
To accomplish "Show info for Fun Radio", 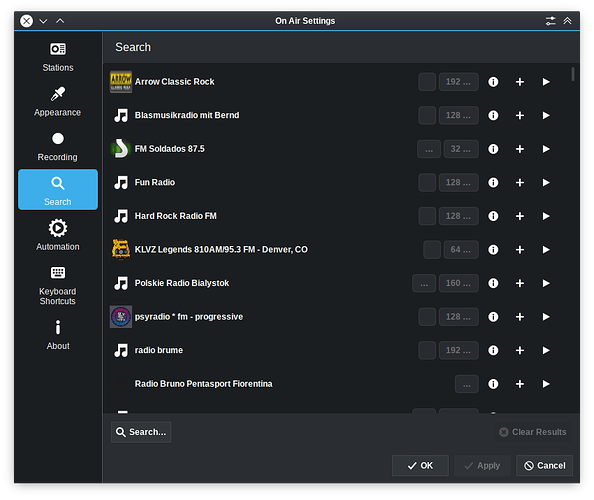I will coord(493,183).
